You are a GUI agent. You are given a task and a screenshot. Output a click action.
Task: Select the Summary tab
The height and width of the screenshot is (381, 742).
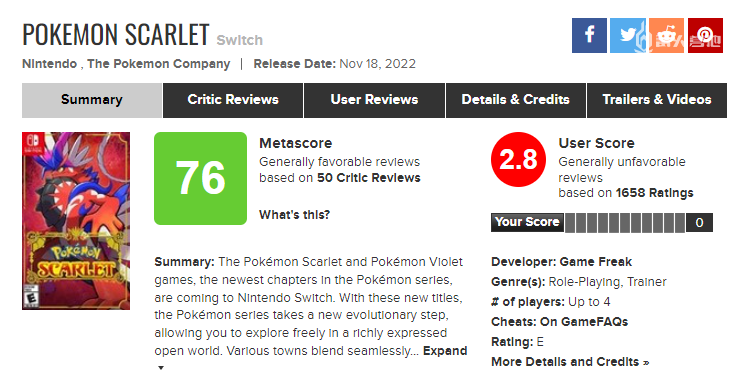click(x=92, y=100)
